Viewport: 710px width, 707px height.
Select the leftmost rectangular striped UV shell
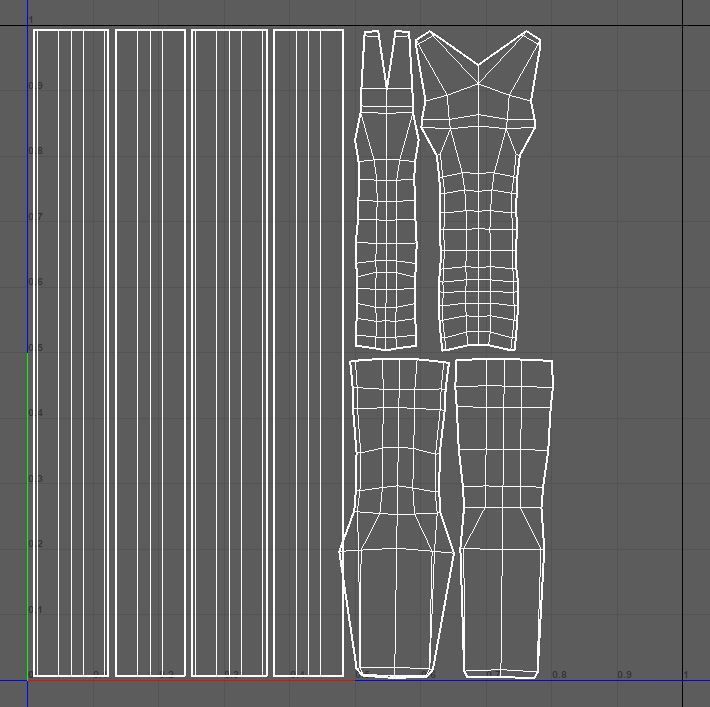coord(71,353)
